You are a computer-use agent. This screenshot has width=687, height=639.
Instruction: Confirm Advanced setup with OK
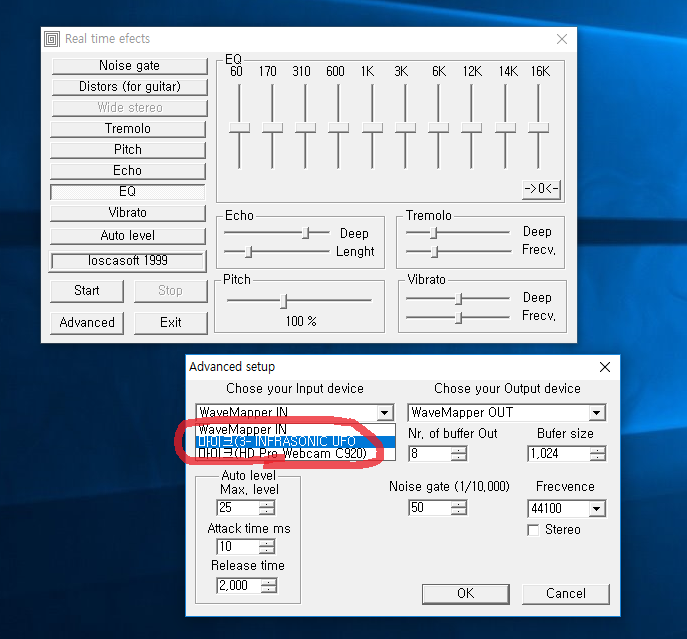click(466, 594)
